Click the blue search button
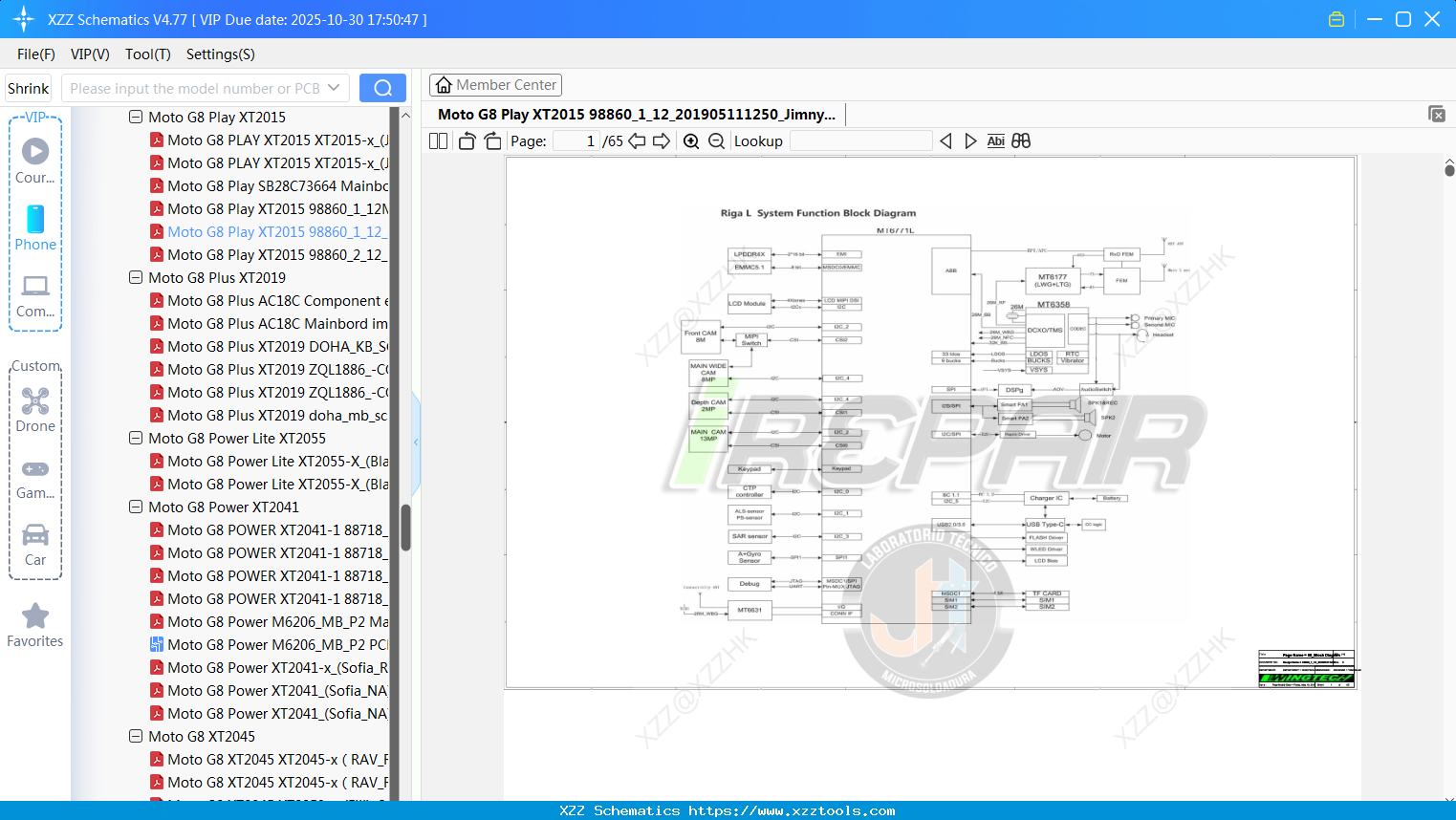Viewport: 1456px width, 820px height. 382,88
